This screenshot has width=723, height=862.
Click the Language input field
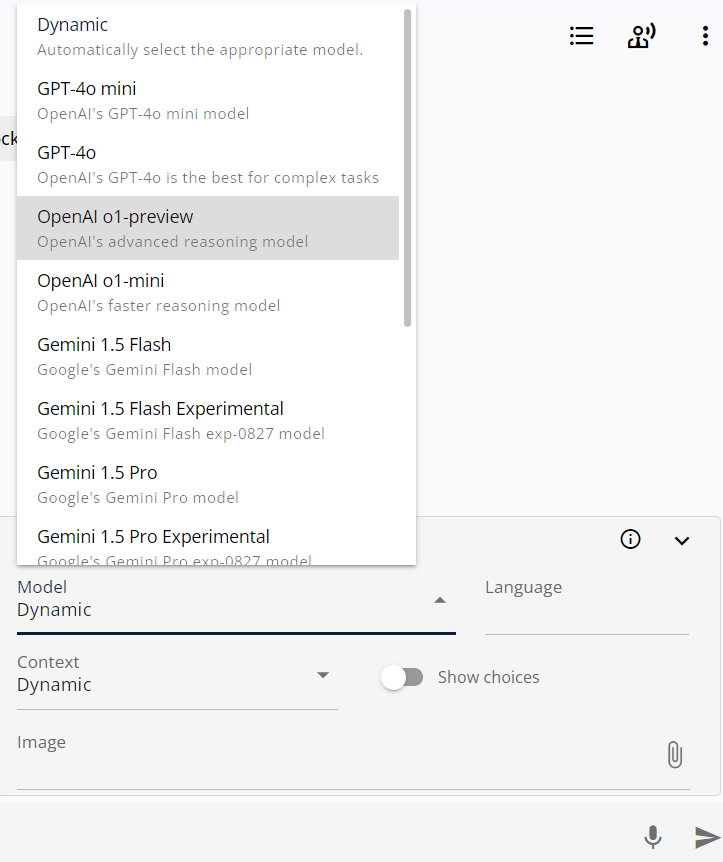(x=586, y=610)
